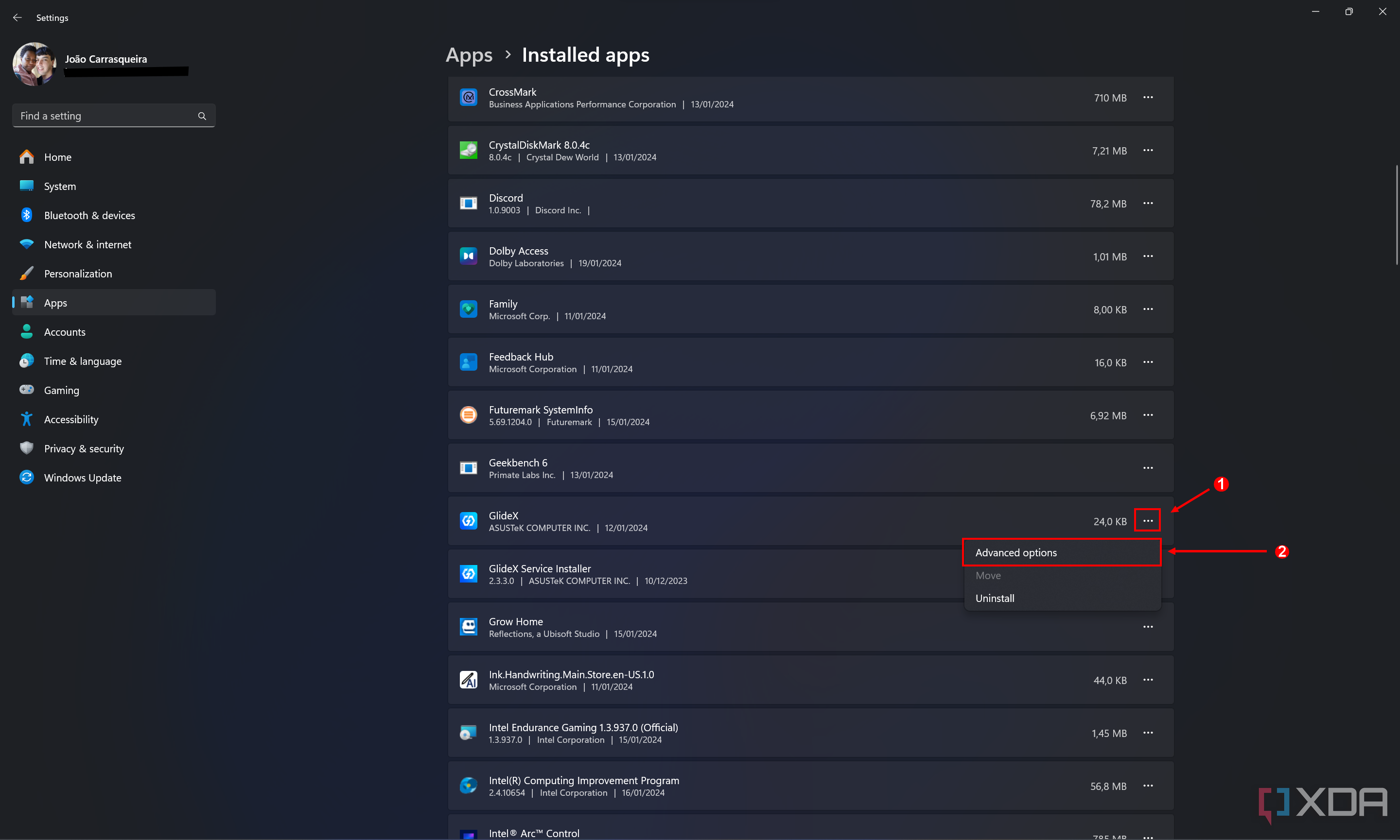Navigate to Apps breadcrumb link
Screen dimensions: 1400x840
469,55
